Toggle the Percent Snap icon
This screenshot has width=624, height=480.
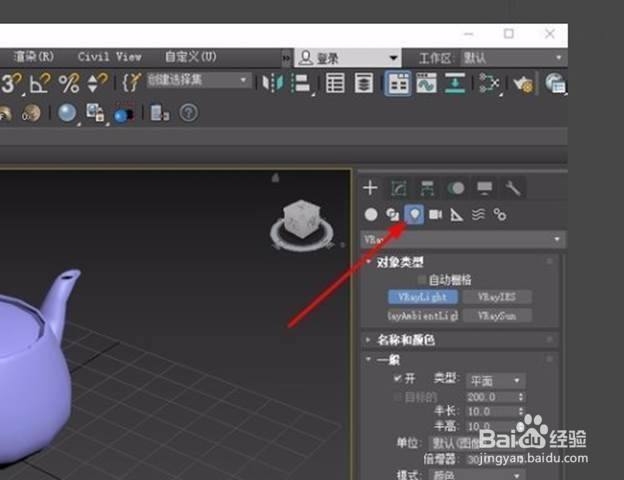coord(69,83)
